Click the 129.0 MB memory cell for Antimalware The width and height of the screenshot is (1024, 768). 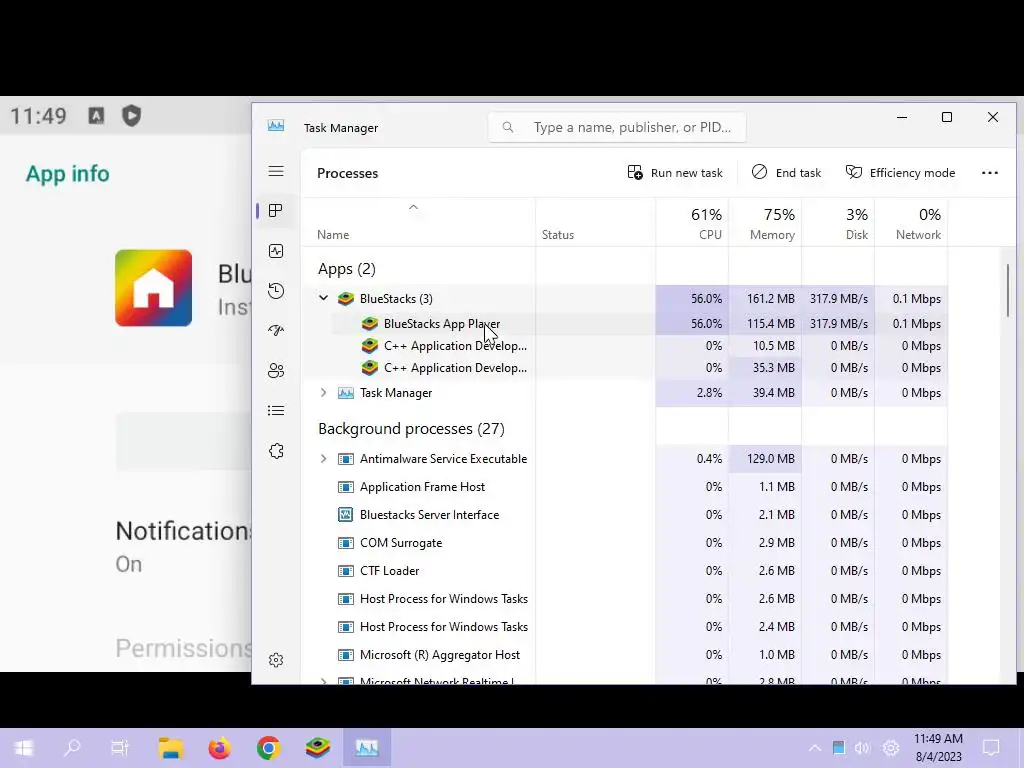[x=765, y=458]
